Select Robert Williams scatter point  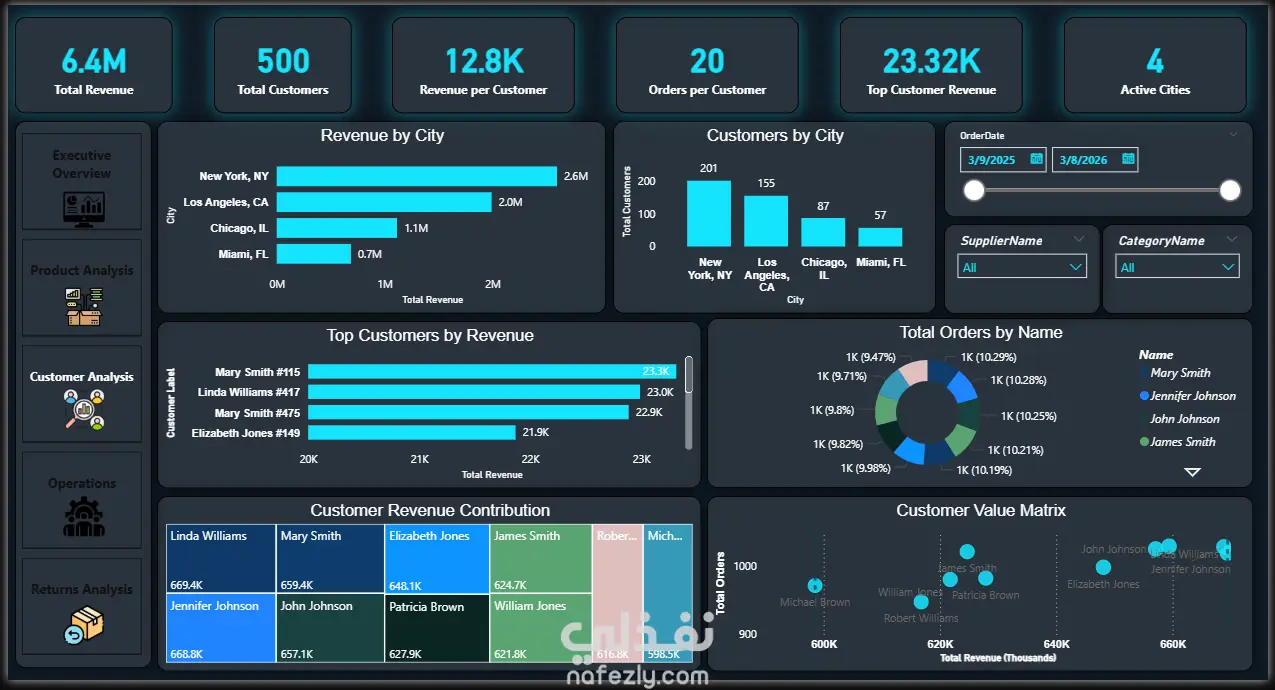tap(921, 602)
